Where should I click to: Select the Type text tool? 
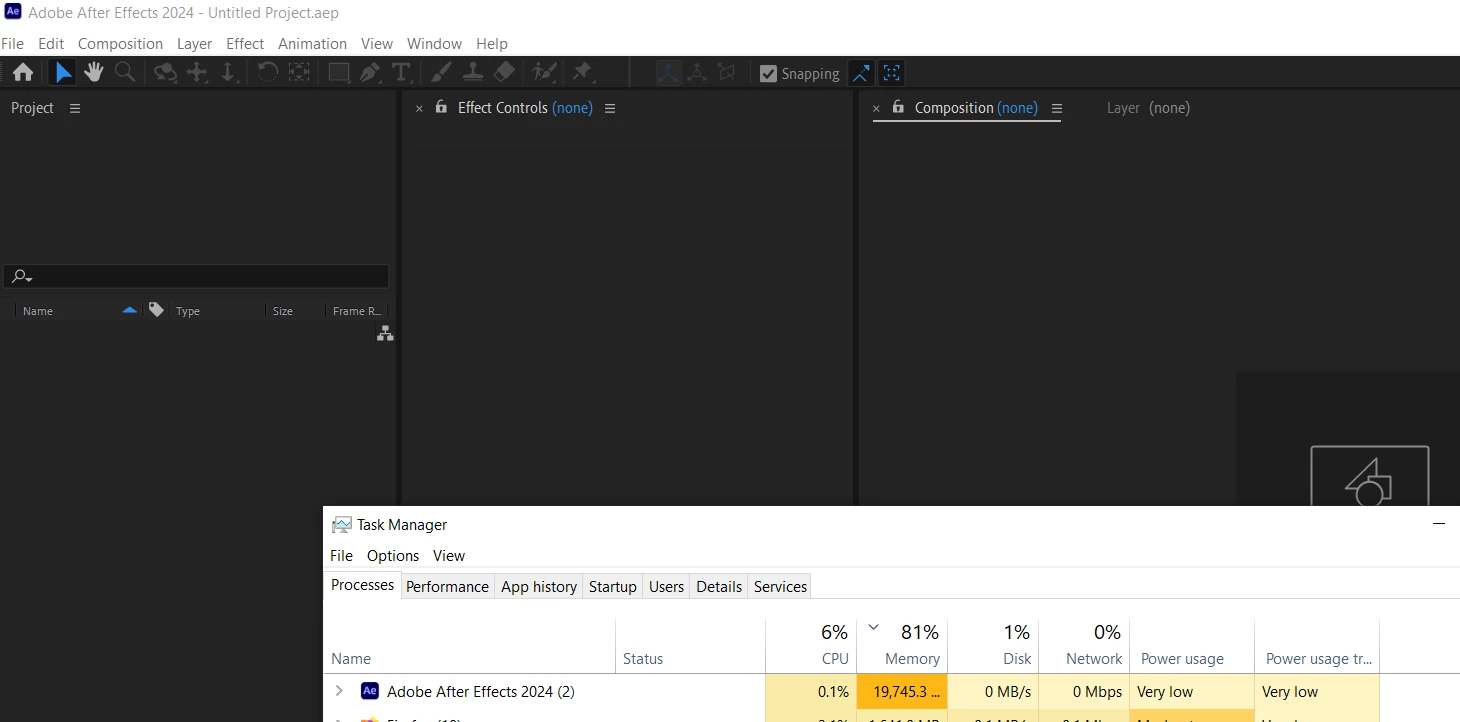pyautogui.click(x=401, y=72)
